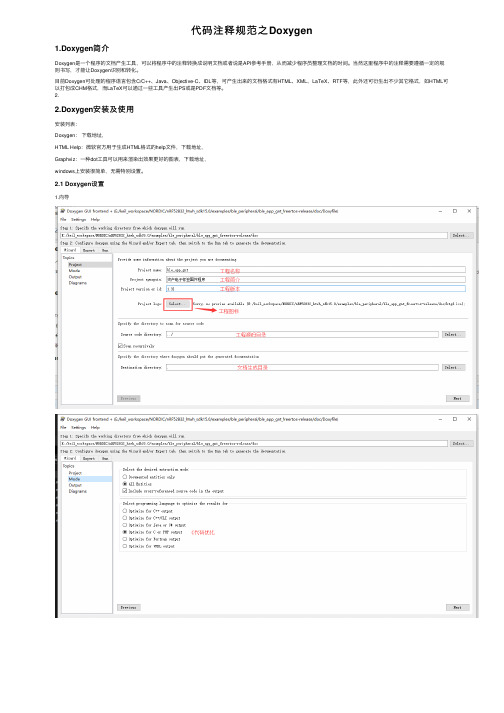Select Diagrams topic in Mode-settings window tree

[77, 491]
